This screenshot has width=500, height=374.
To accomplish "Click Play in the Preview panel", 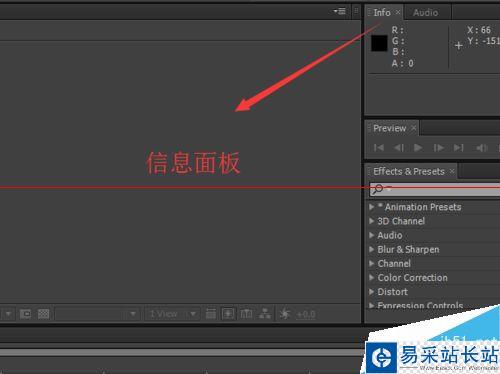I will [x=418, y=147].
